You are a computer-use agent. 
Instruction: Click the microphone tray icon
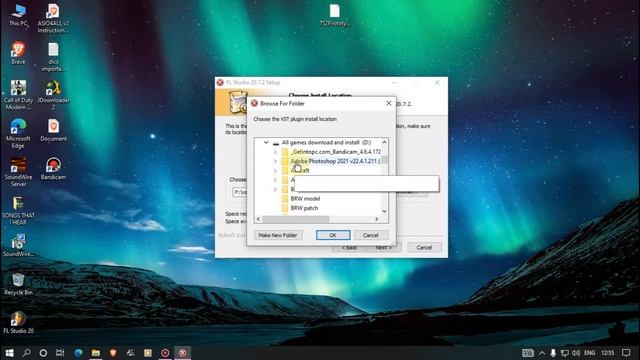553,353
